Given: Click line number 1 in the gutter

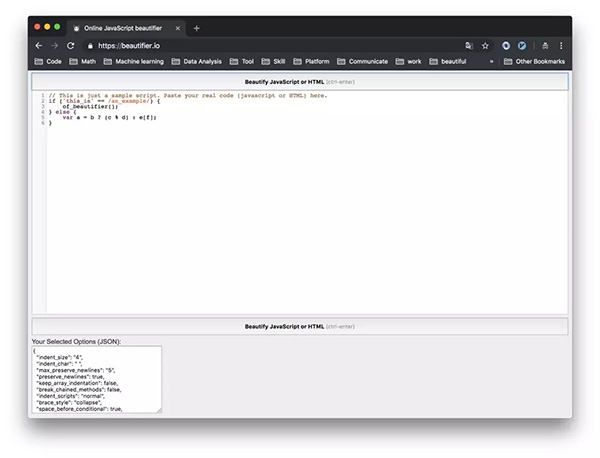Looking at the screenshot, I should click(x=43, y=95).
